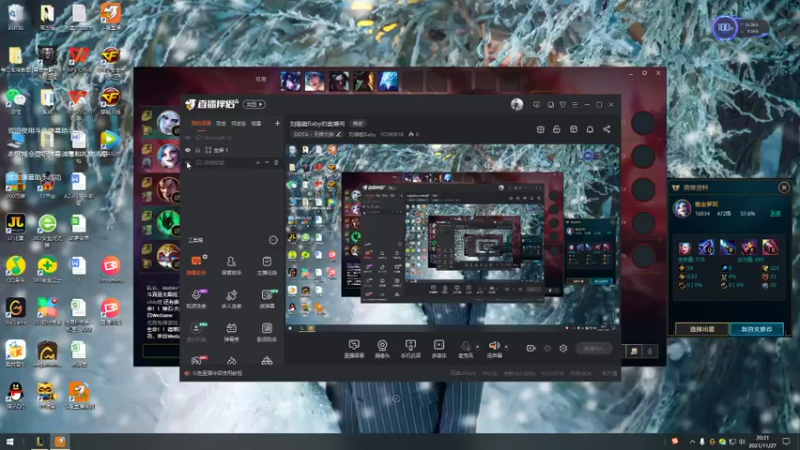Close the hero info panel

click(x=784, y=188)
